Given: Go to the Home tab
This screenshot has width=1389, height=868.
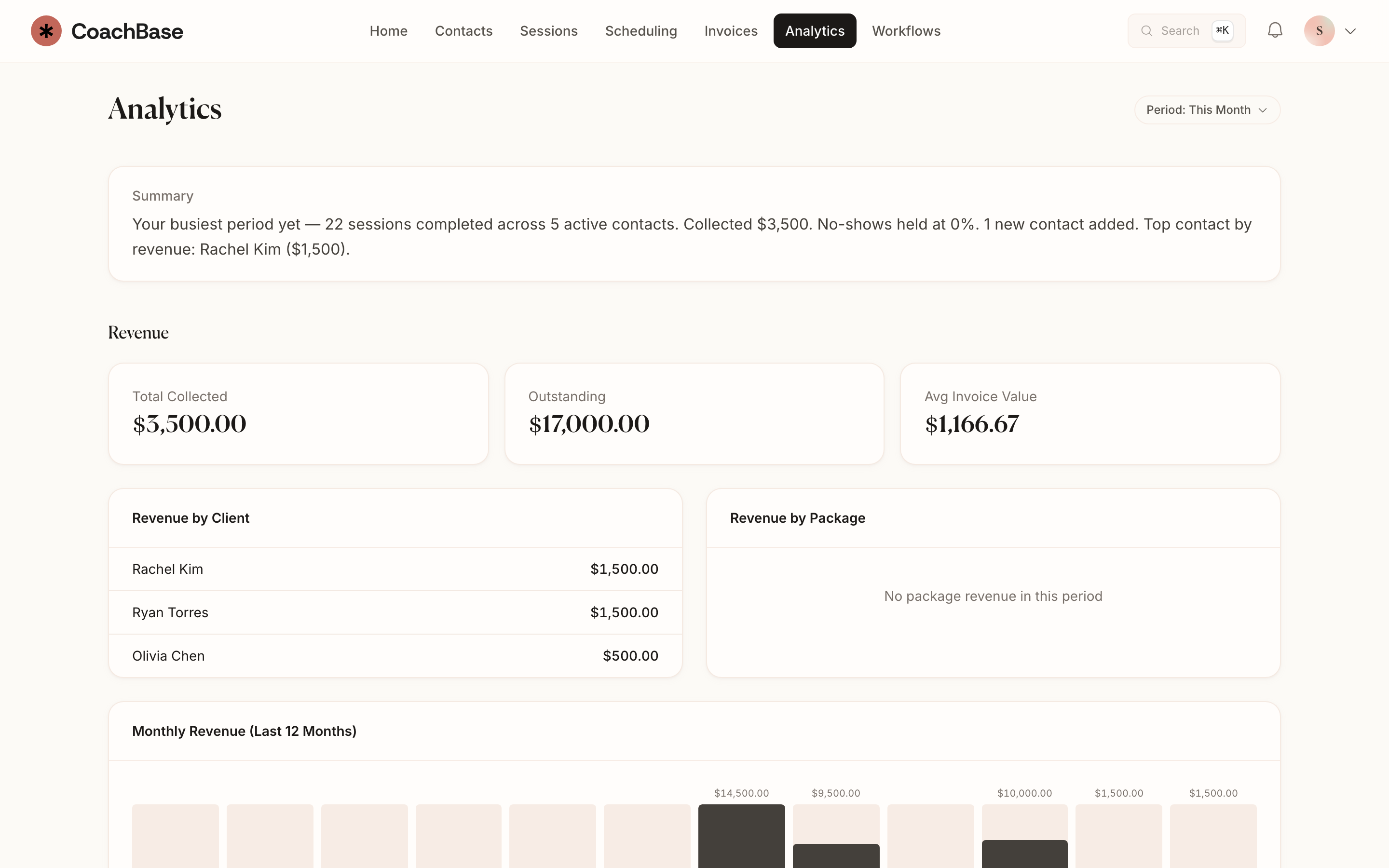Looking at the screenshot, I should coord(389,31).
